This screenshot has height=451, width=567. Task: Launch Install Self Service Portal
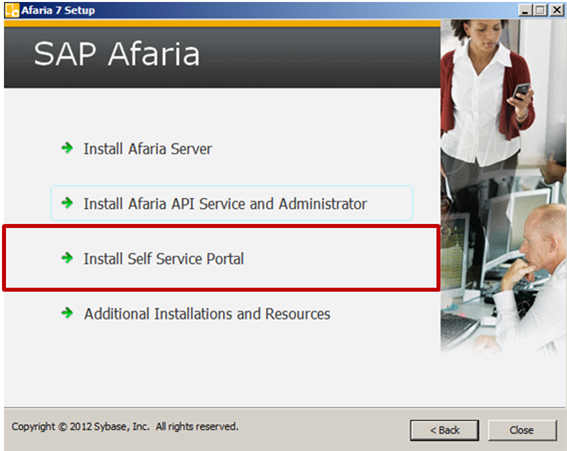pos(164,259)
